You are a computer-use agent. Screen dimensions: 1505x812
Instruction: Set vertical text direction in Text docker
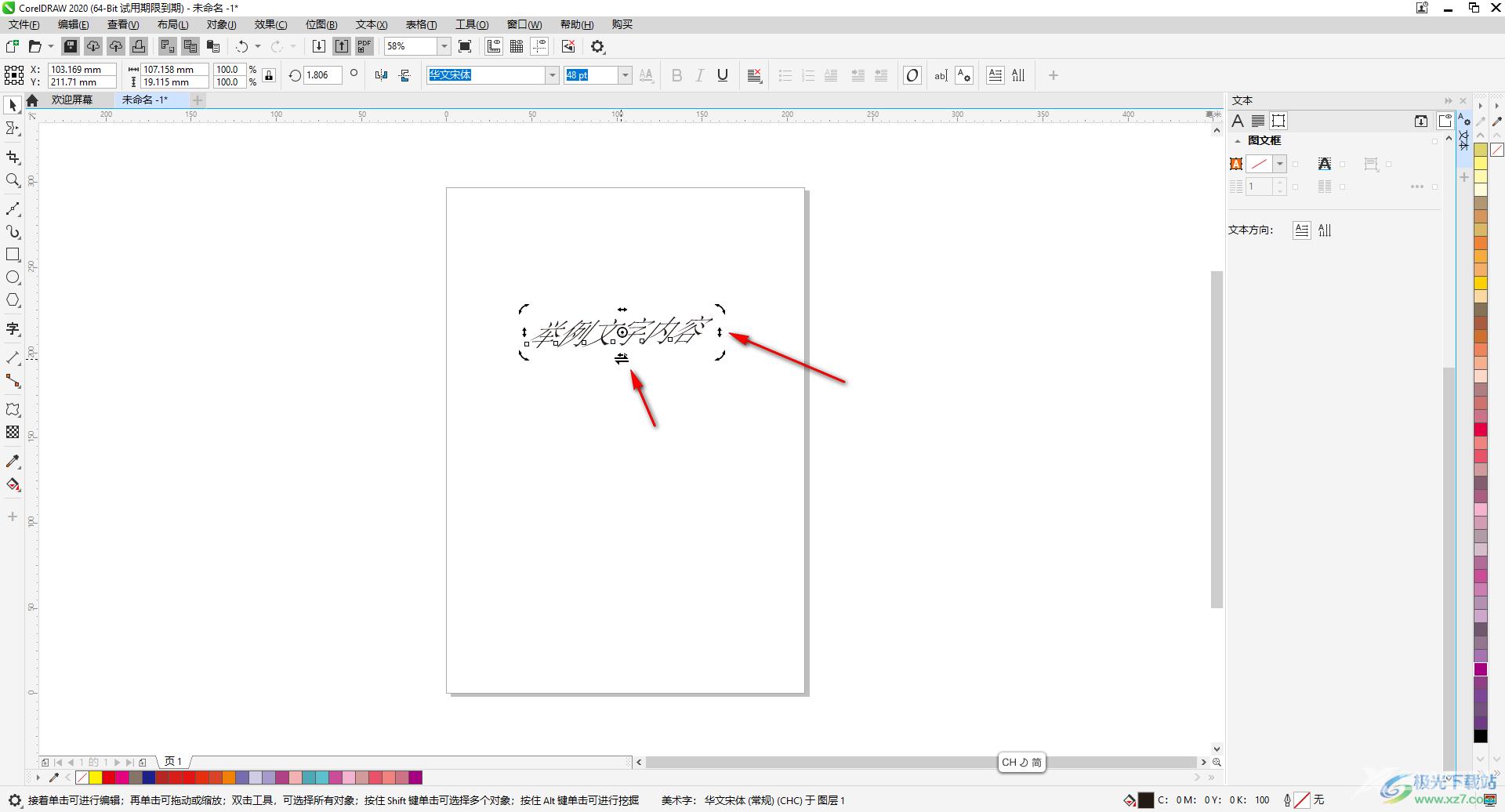pyautogui.click(x=1325, y=230)
